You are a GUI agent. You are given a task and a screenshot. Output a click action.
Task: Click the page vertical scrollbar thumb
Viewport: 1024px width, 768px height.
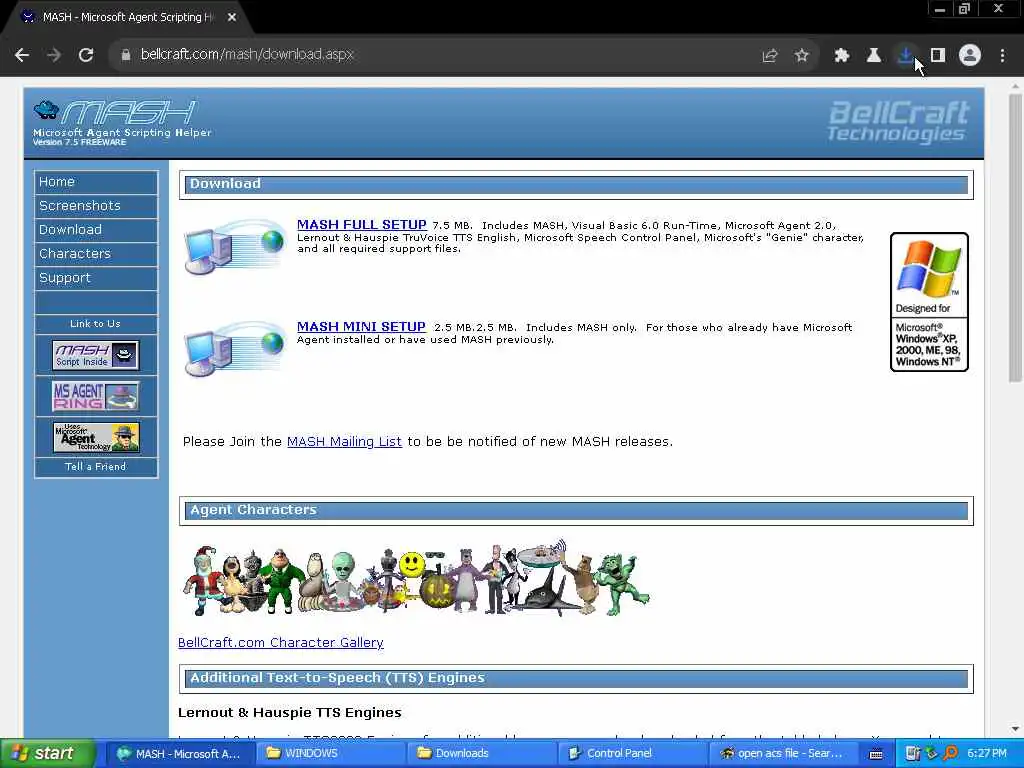pos(1015,238)
